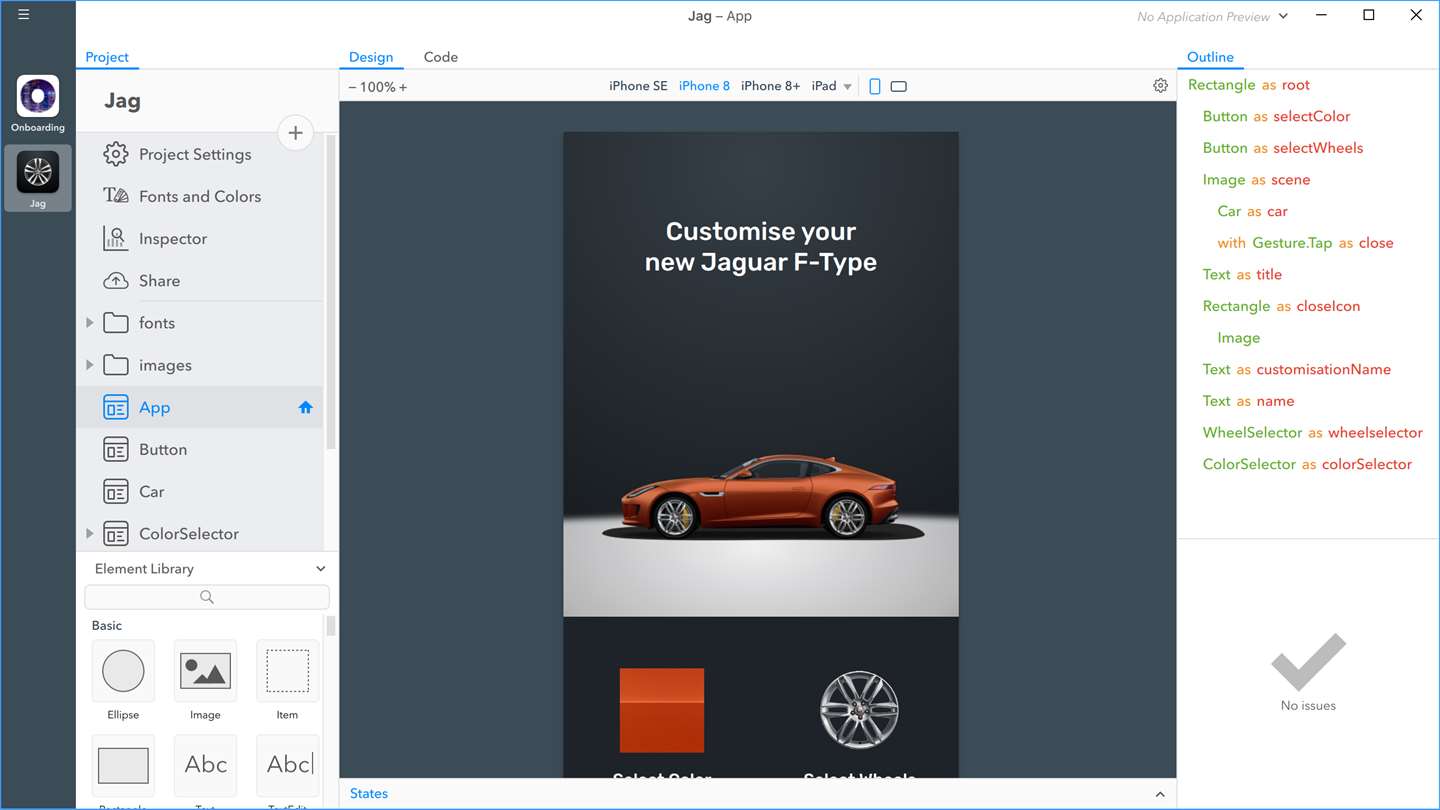
Task: Switch to landscape orientation
Action: coord(899,86)
